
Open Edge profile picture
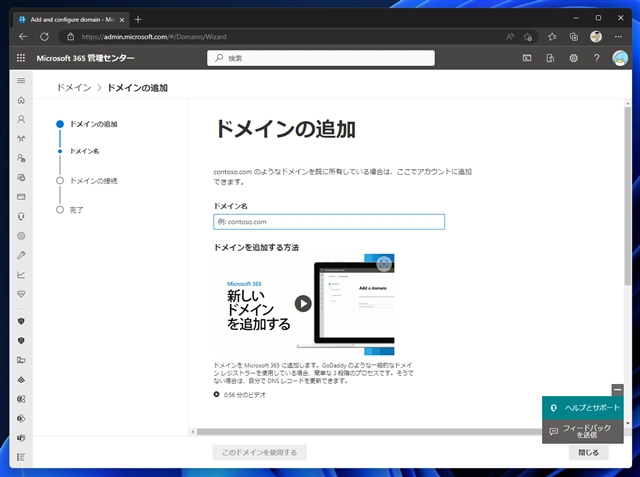(x=596, y=37)
